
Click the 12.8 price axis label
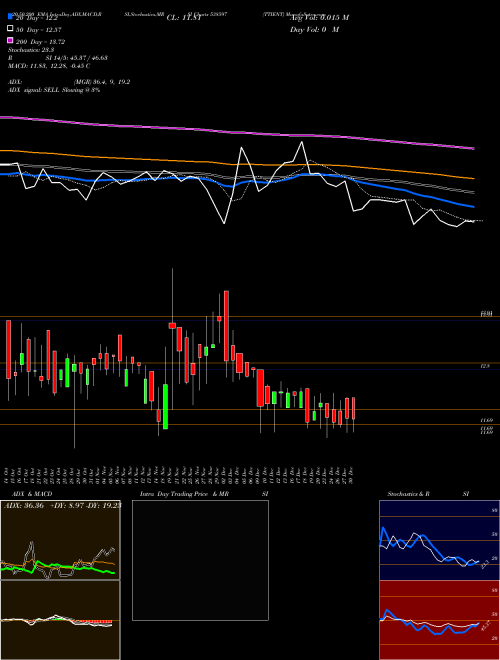(485, 367)
